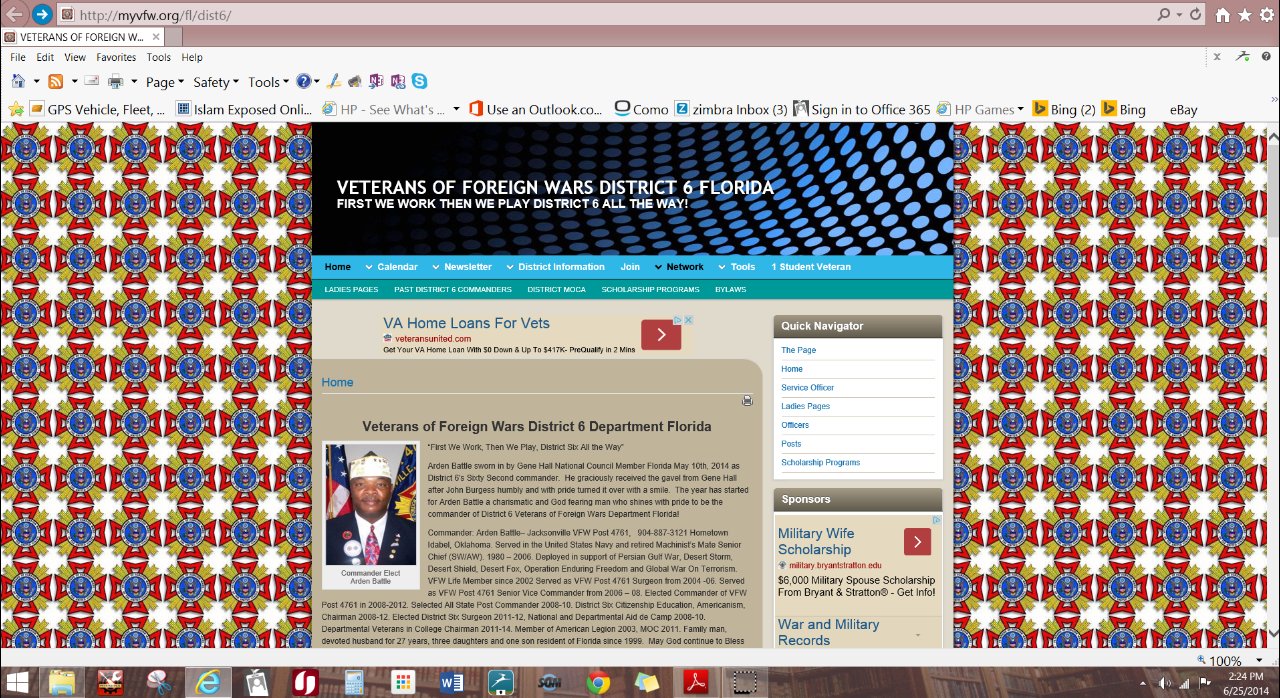Open OneNote icon in the command bar
The height and width of the screenshot is (698, 1280).
tap(375, 81)
